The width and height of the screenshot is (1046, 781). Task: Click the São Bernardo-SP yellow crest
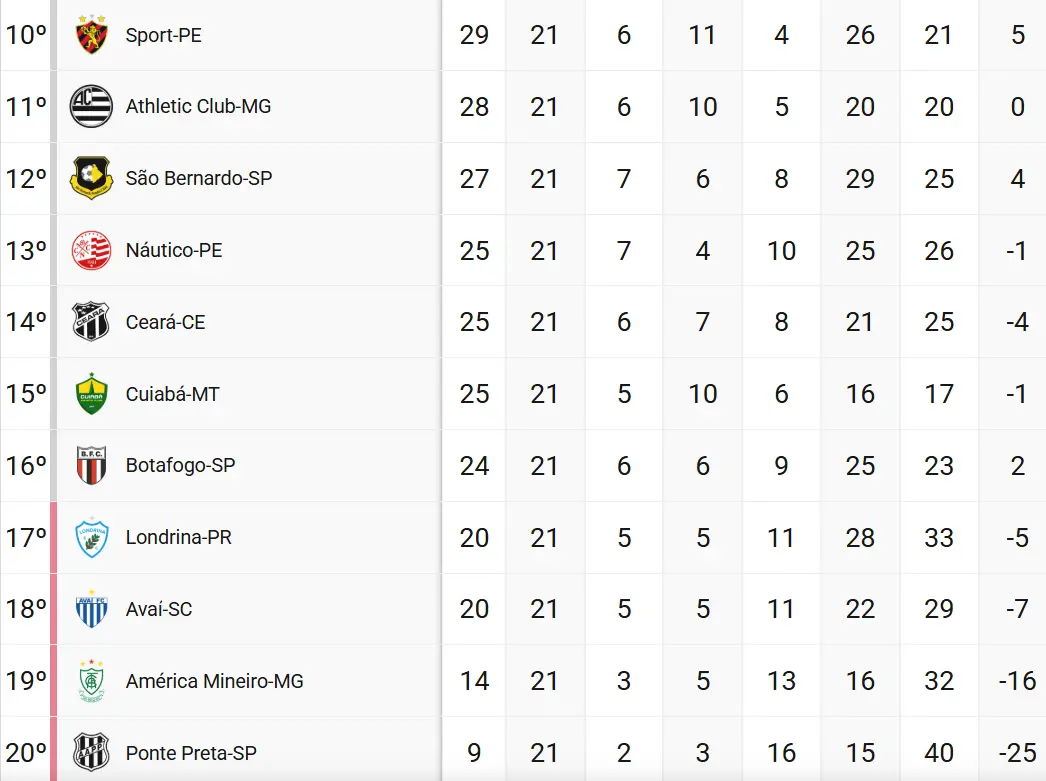91,178
